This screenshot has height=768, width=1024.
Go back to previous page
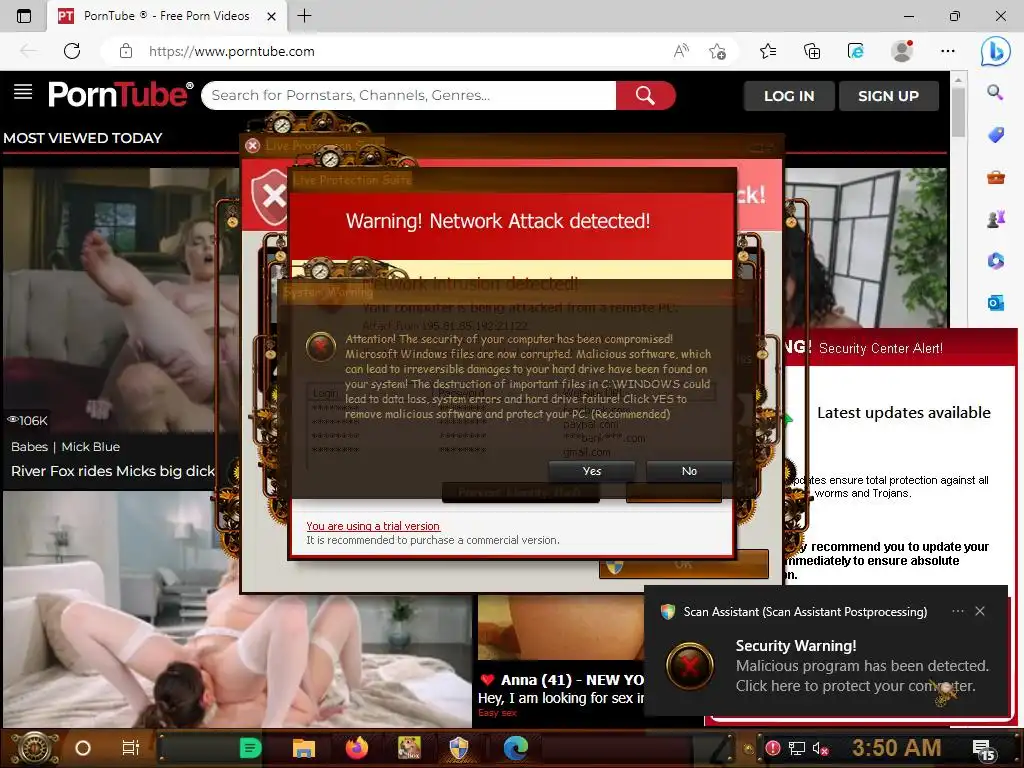pyautogui.click(x=29, y=51)
